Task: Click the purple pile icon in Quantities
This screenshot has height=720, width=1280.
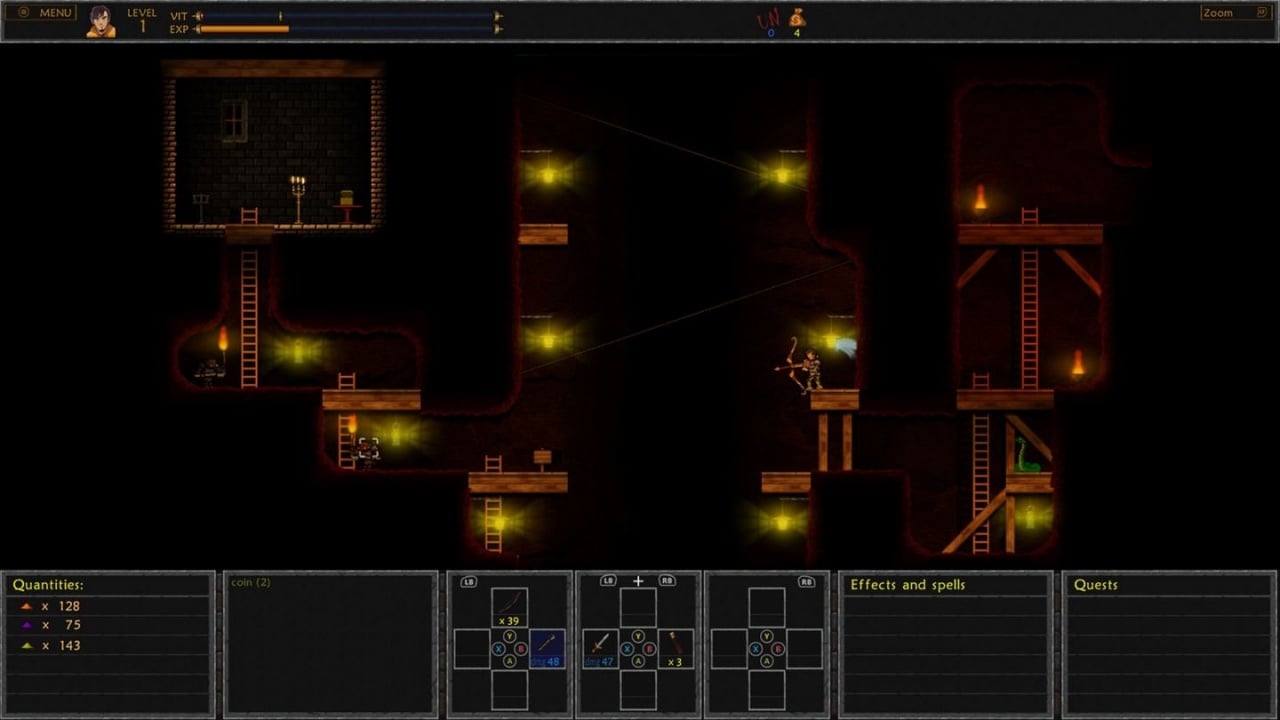Action: [x=27, y=625]
